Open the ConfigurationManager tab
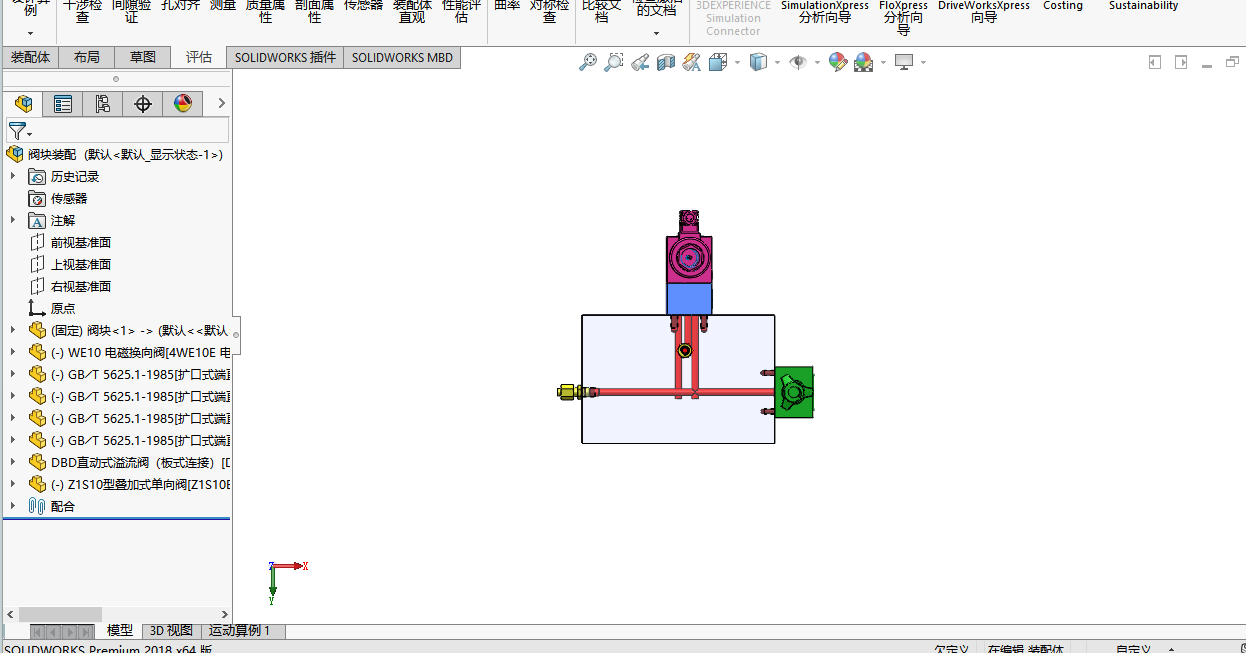This screenshot has width=1246, height=653. (103, 104)
